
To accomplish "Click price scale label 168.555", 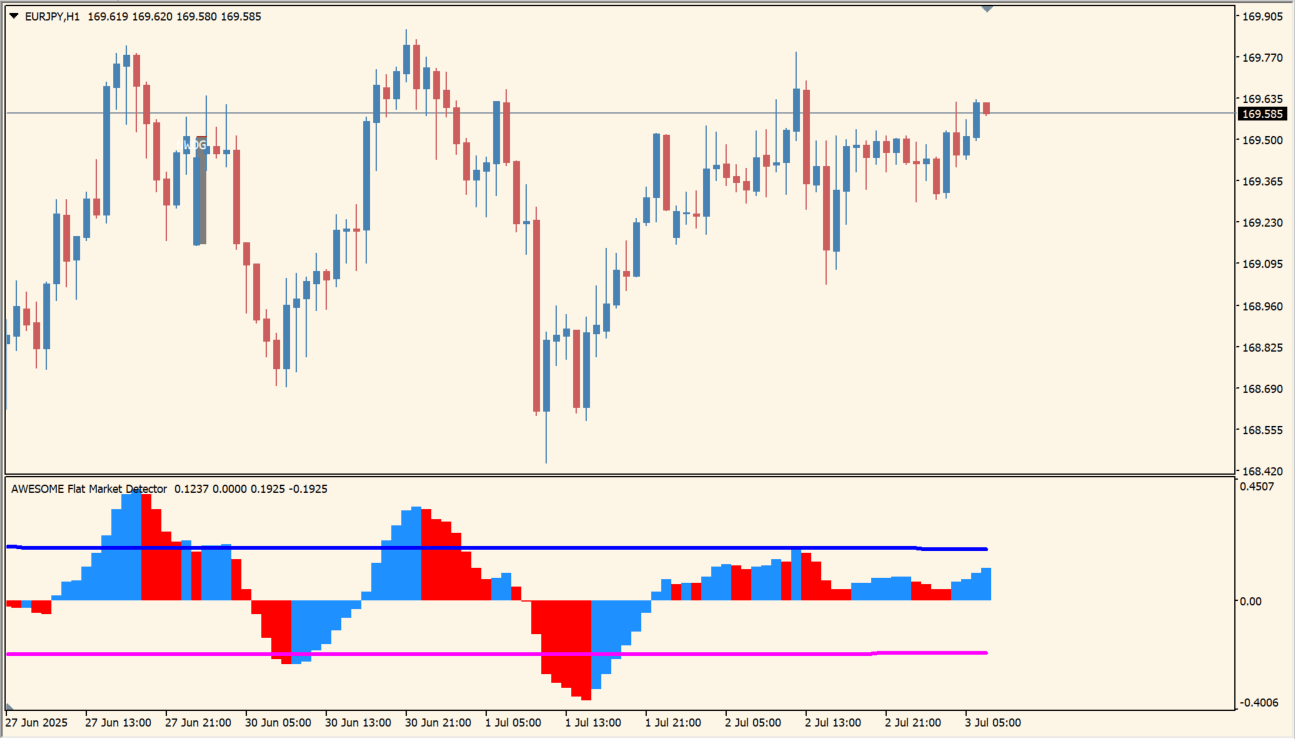I will (x=1262, y=431).
